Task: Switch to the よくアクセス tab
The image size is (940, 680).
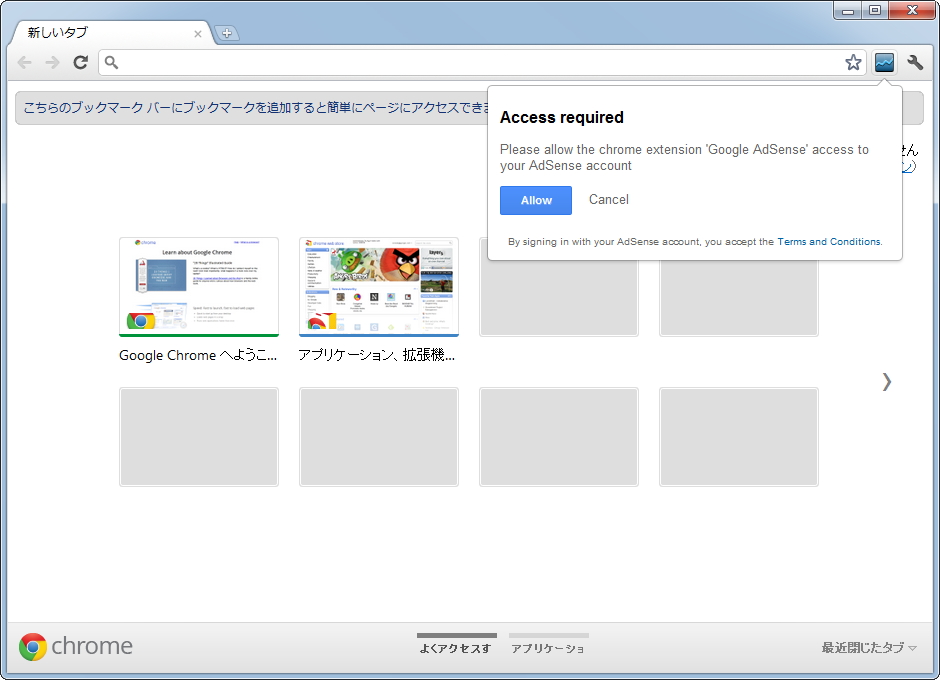Action: 456,647
